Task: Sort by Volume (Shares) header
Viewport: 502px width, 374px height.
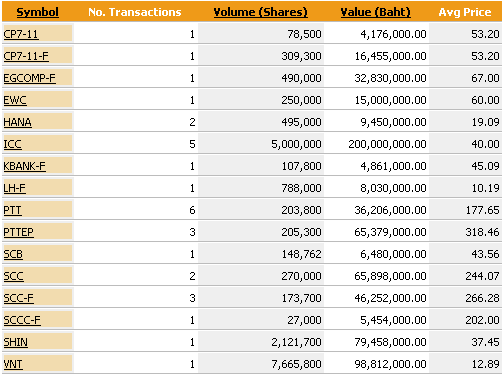Action: click(x=260, y=12)
